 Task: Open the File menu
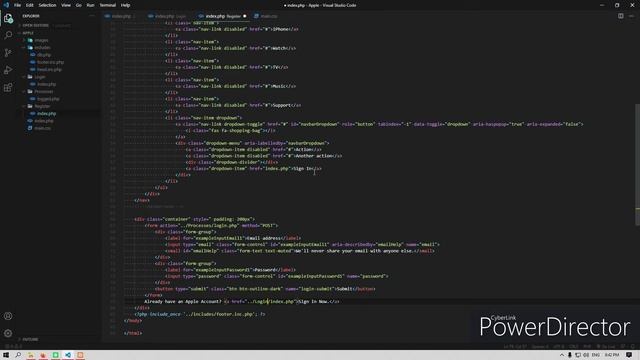click(18, 5)
